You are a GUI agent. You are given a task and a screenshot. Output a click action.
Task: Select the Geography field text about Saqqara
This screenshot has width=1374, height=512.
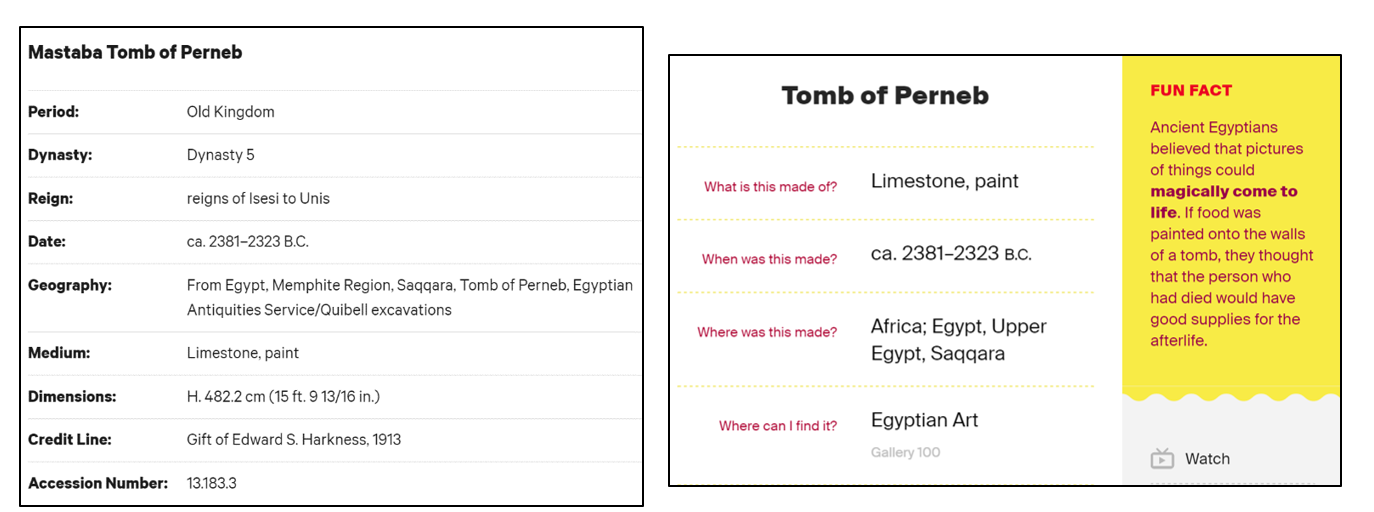(410, 297)
